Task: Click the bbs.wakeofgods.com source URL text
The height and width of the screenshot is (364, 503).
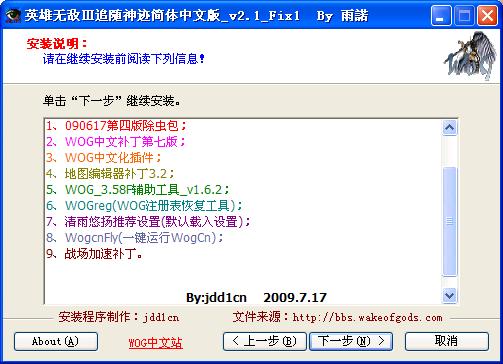Action: click(x=367, y=317)
